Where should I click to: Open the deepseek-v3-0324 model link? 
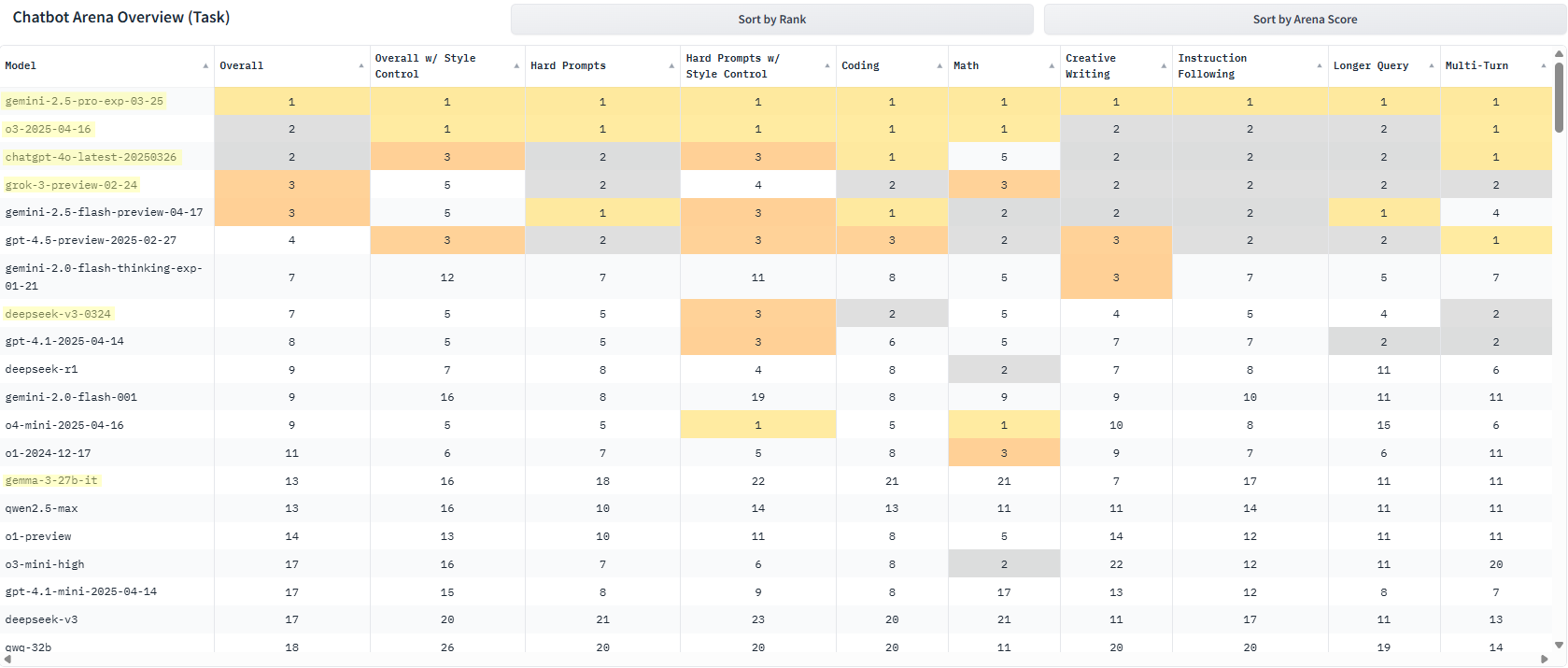click(x=58, y=314)
